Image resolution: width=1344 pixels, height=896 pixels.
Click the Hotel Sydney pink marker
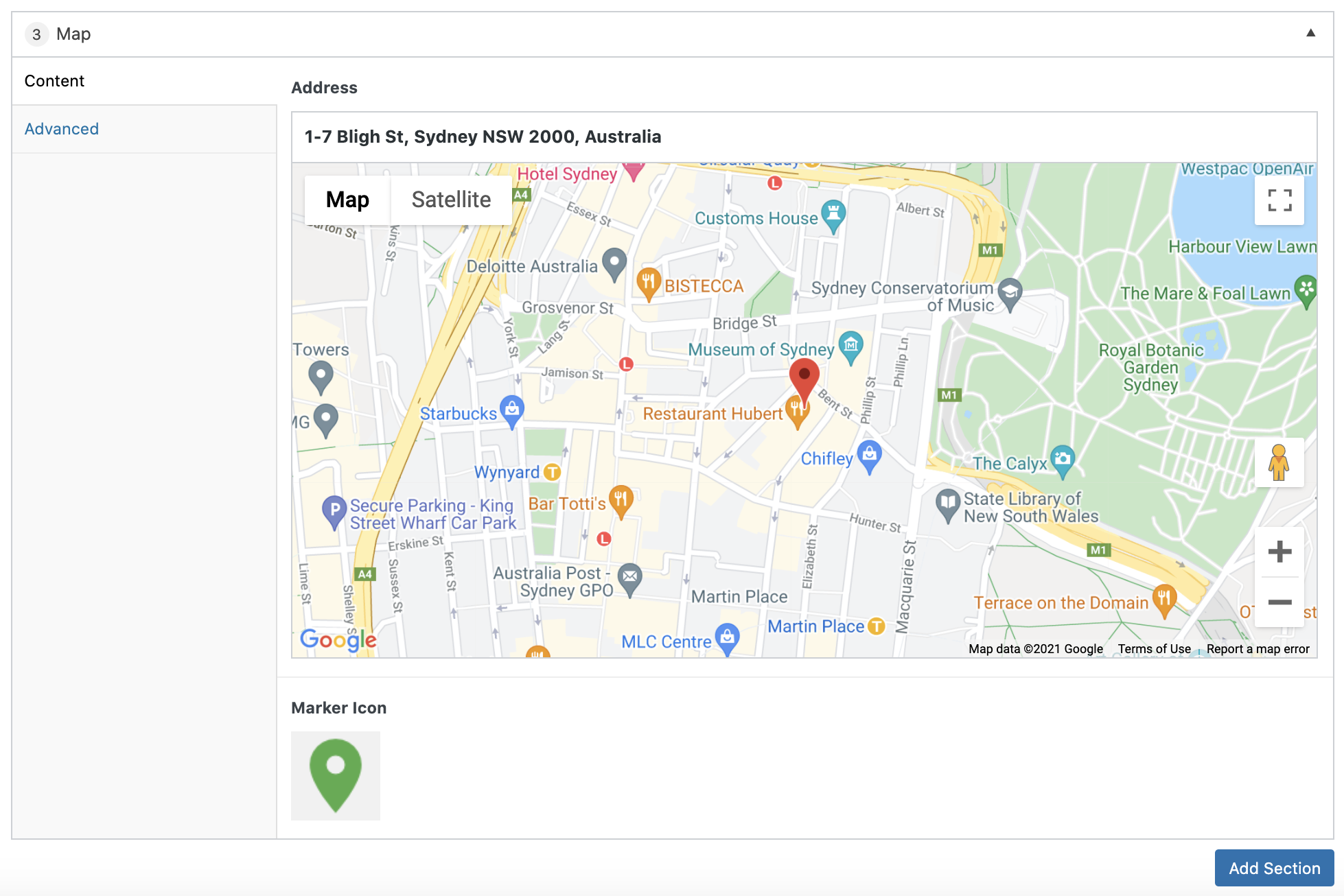coord(633,170)
